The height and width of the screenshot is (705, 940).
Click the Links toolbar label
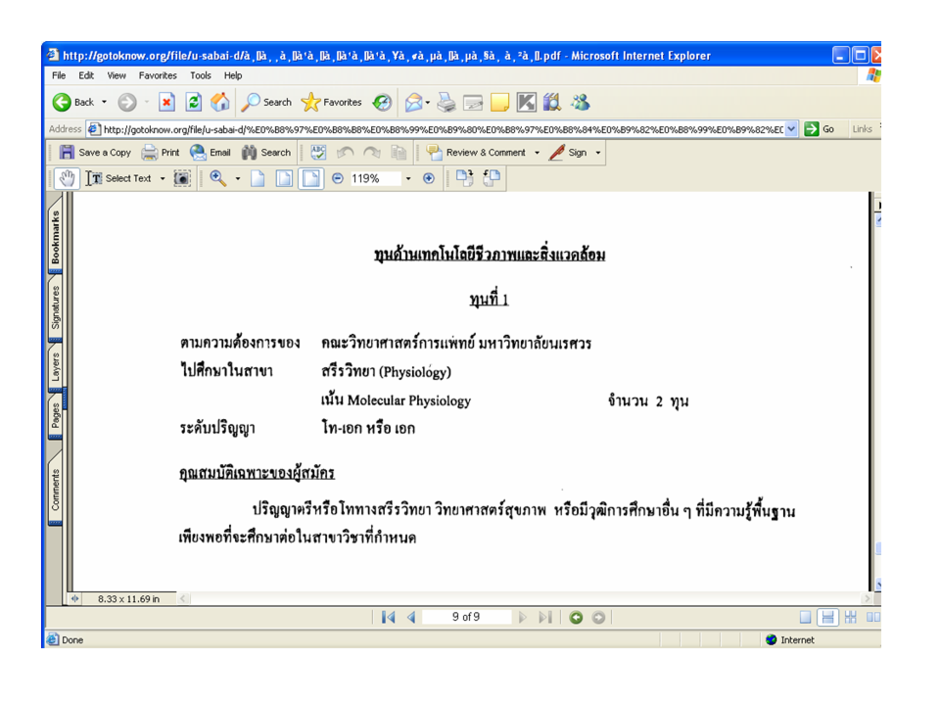(862, 129)
